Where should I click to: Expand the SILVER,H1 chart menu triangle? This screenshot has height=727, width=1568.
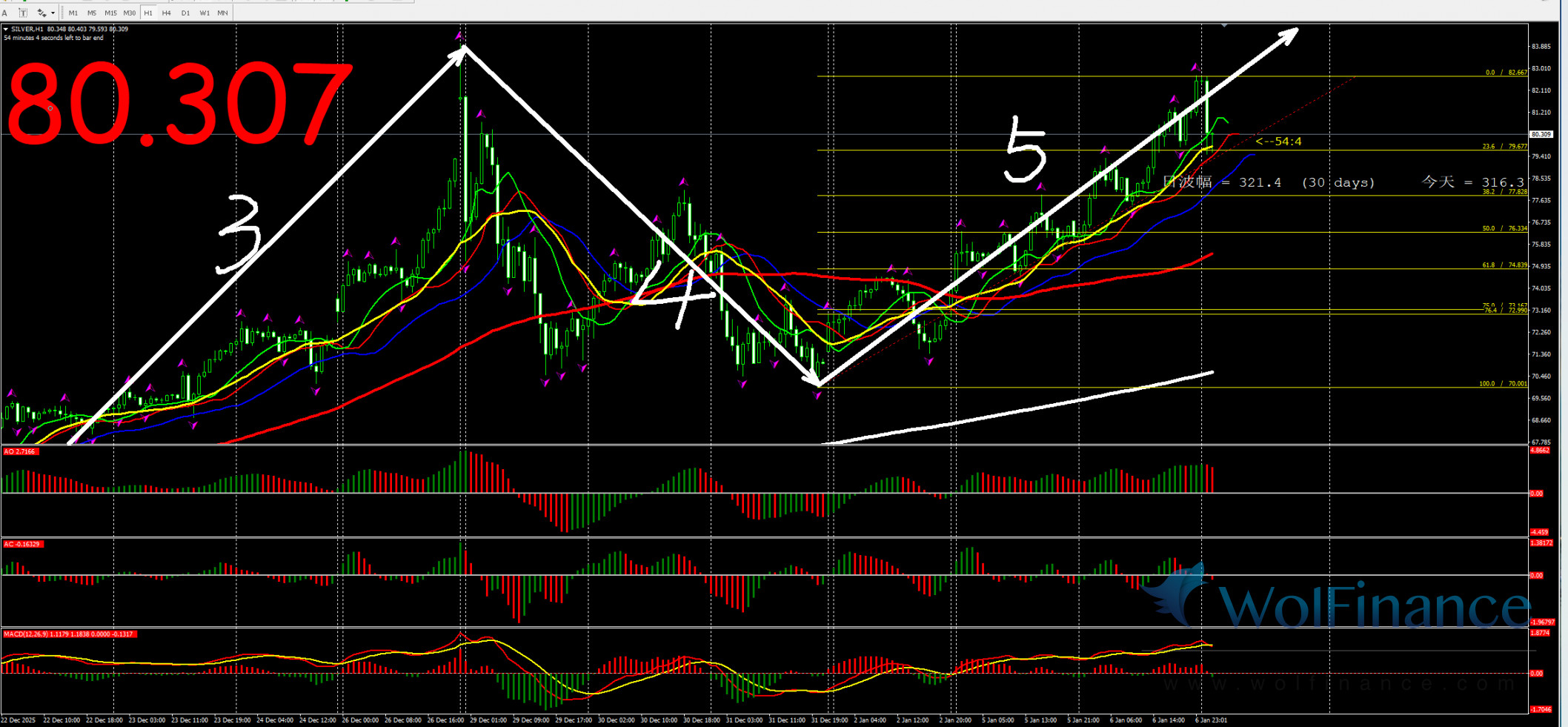click(6, 30)
